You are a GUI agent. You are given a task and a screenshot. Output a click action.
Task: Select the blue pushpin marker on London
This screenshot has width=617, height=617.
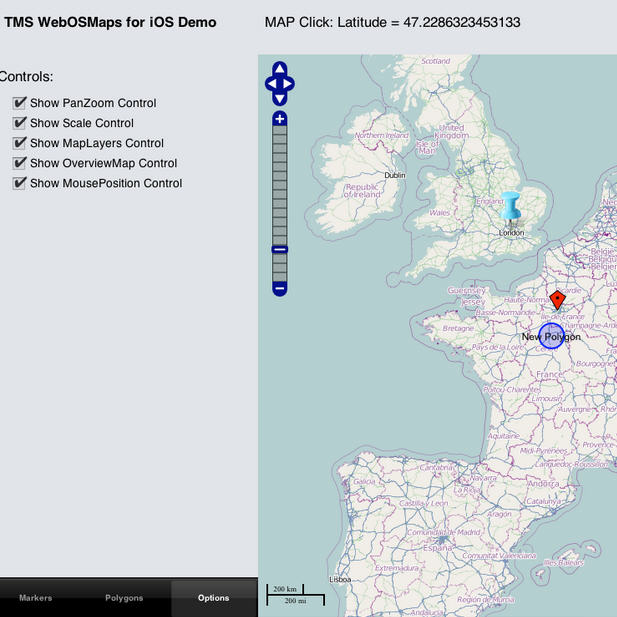tap(511, 207)
